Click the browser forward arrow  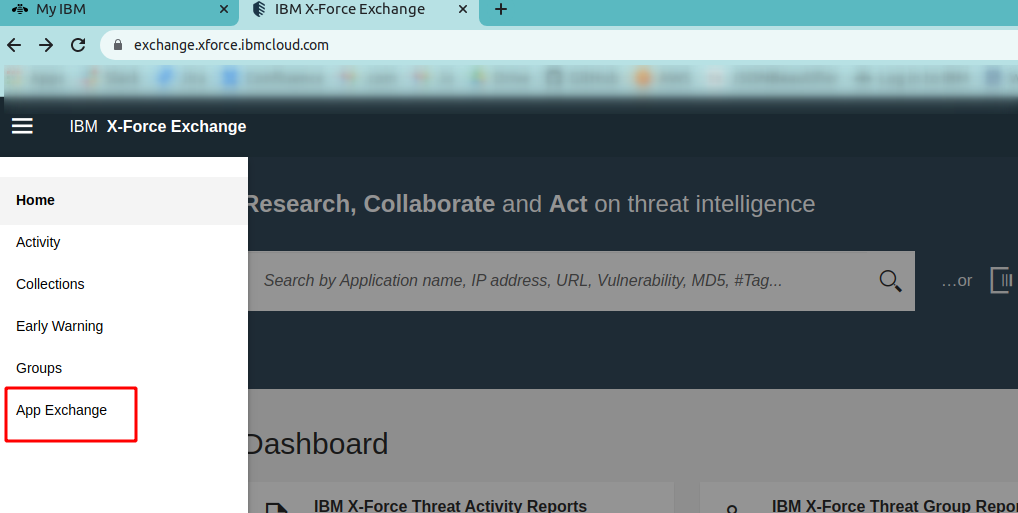tap(46, 45)
